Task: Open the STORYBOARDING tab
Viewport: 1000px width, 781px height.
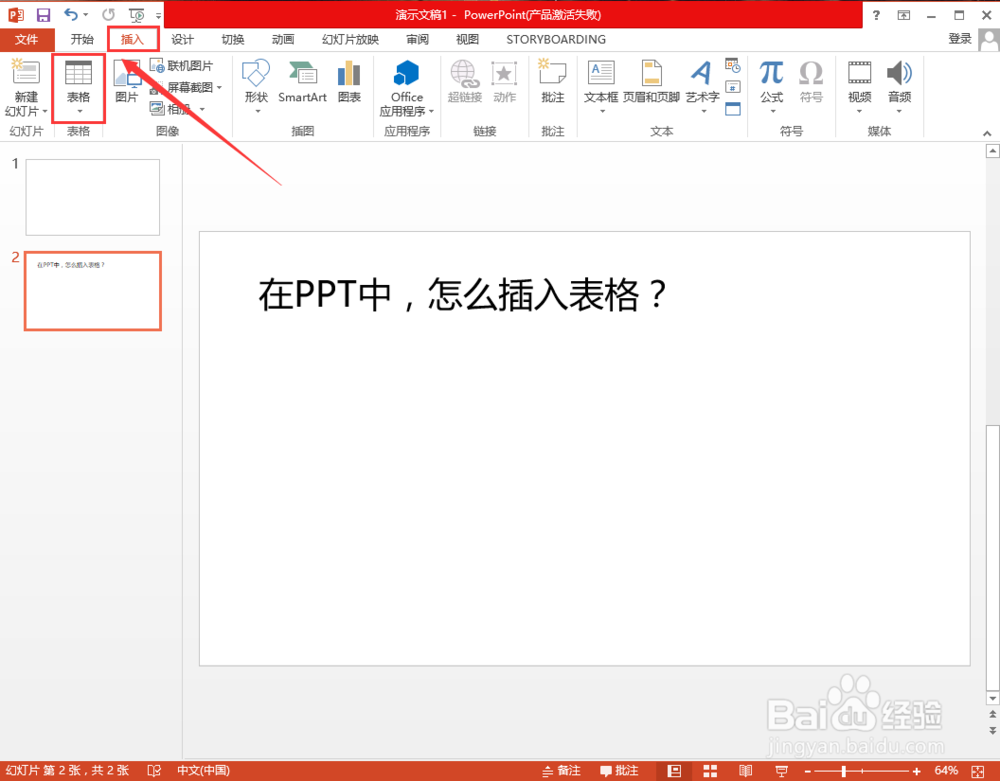Action: (x=555, y=39)
